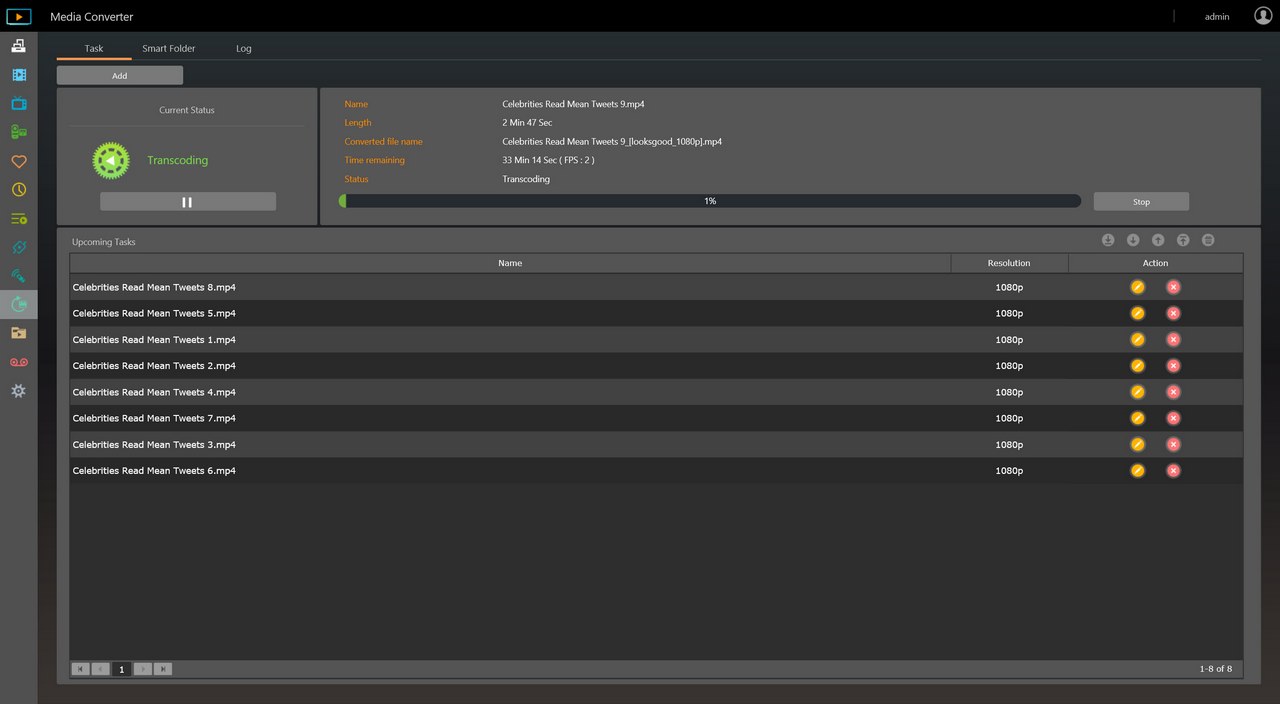Stop the current transcoding task
This screenshot has height=704, width=1280.
tap(1141, 201)
